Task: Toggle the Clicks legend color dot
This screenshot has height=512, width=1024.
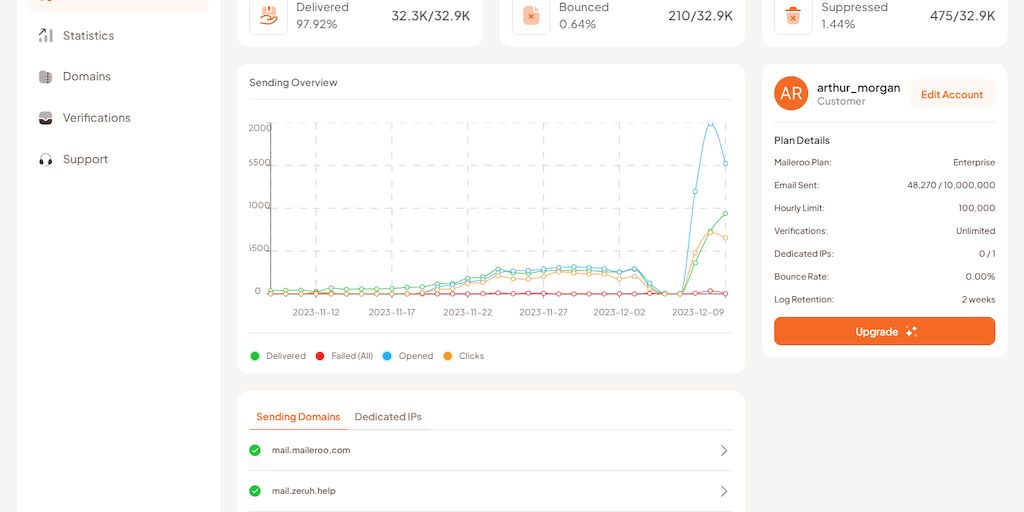Action: [x=448, y=356]
